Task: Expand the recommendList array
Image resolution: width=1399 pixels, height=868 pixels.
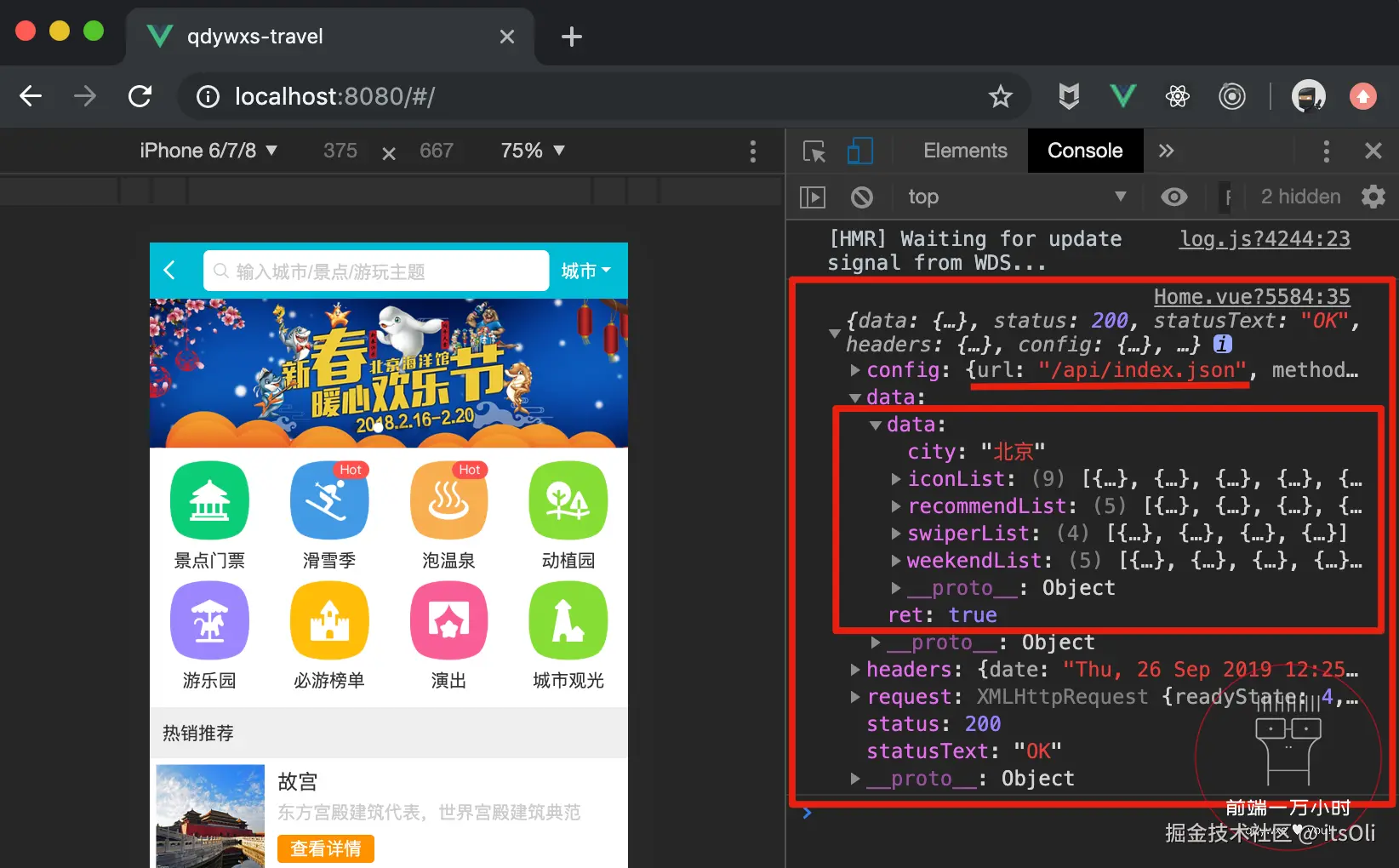Action: point(896,506)
